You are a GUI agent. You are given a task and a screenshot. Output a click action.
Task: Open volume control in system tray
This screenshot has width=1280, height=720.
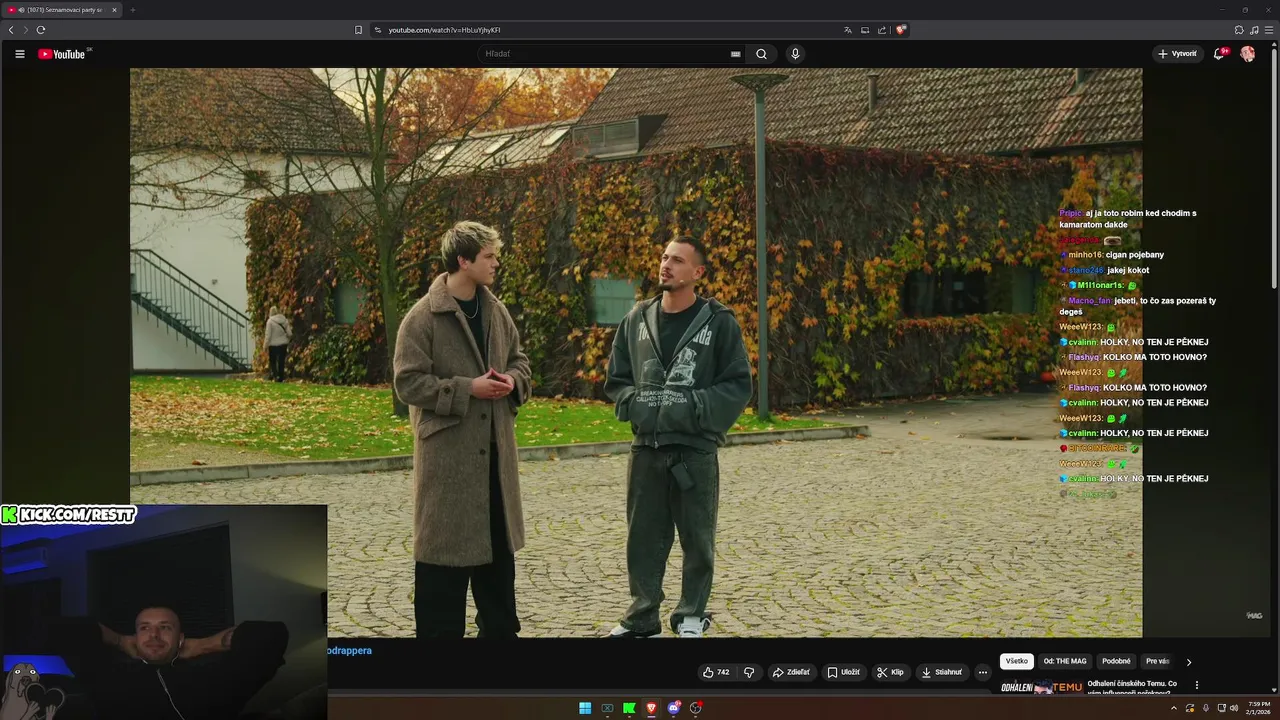coord(1234,708)
